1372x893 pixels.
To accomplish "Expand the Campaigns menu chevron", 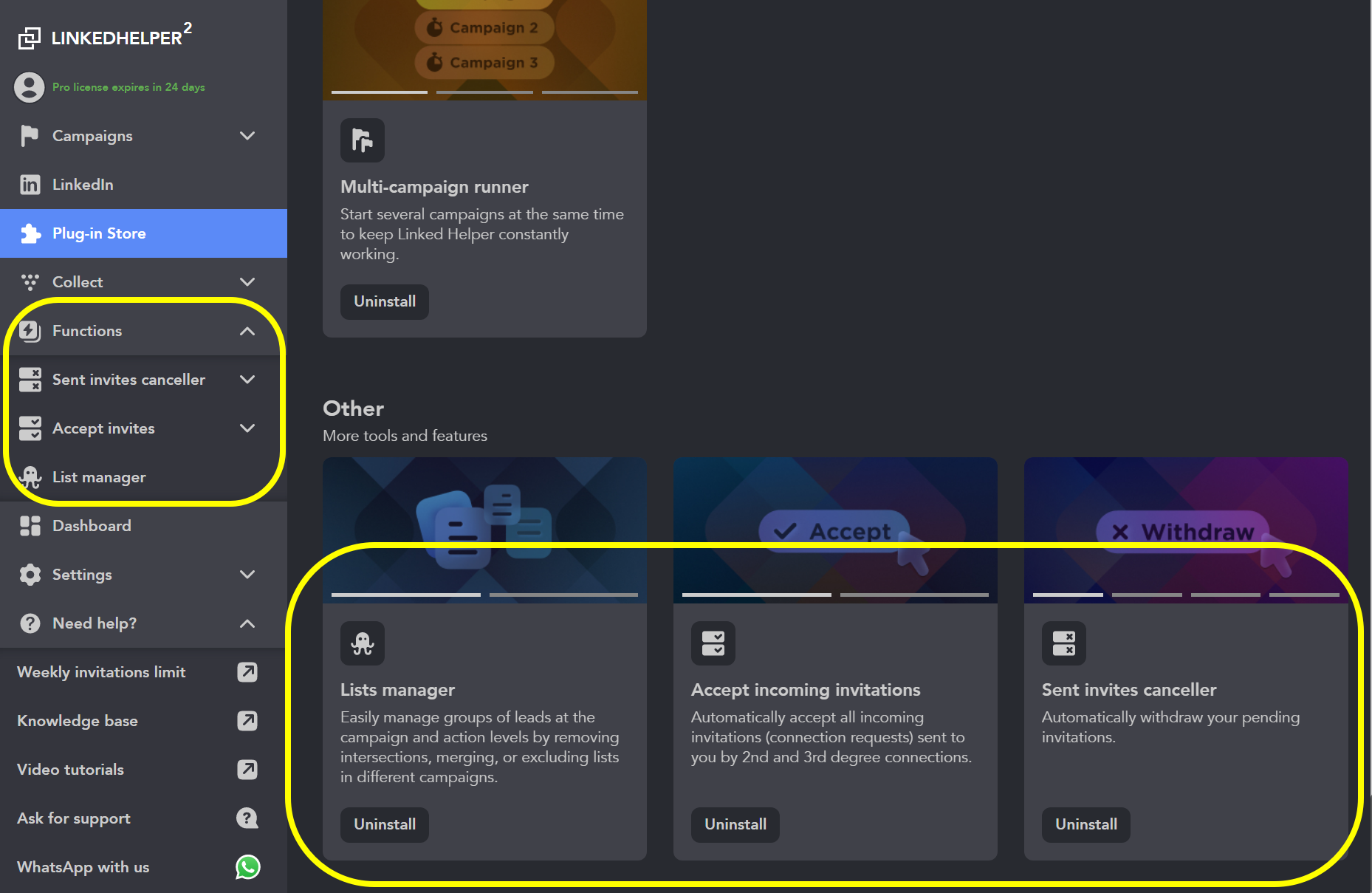I will click(247, 136).
